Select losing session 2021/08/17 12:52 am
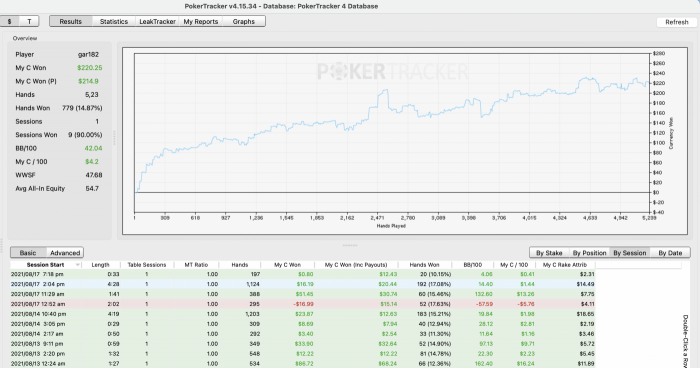The width and height of the screenshot is (700, 368). tap(303, 304)
